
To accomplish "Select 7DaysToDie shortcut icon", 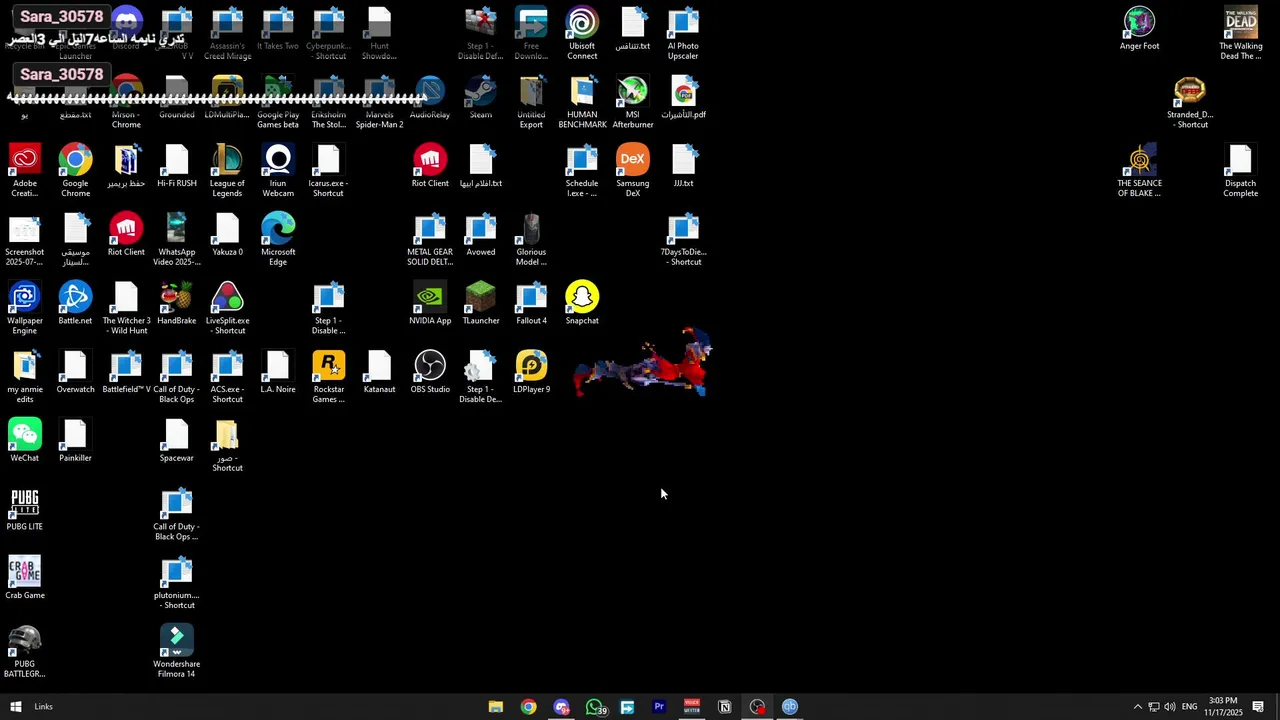I will tap(683, 239).
